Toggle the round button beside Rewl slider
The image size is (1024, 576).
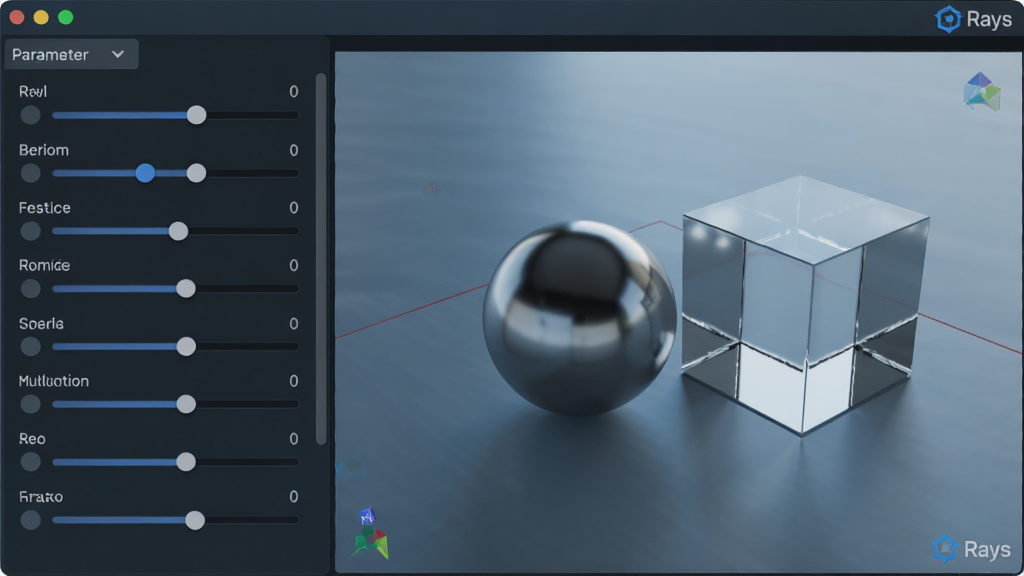30,115
